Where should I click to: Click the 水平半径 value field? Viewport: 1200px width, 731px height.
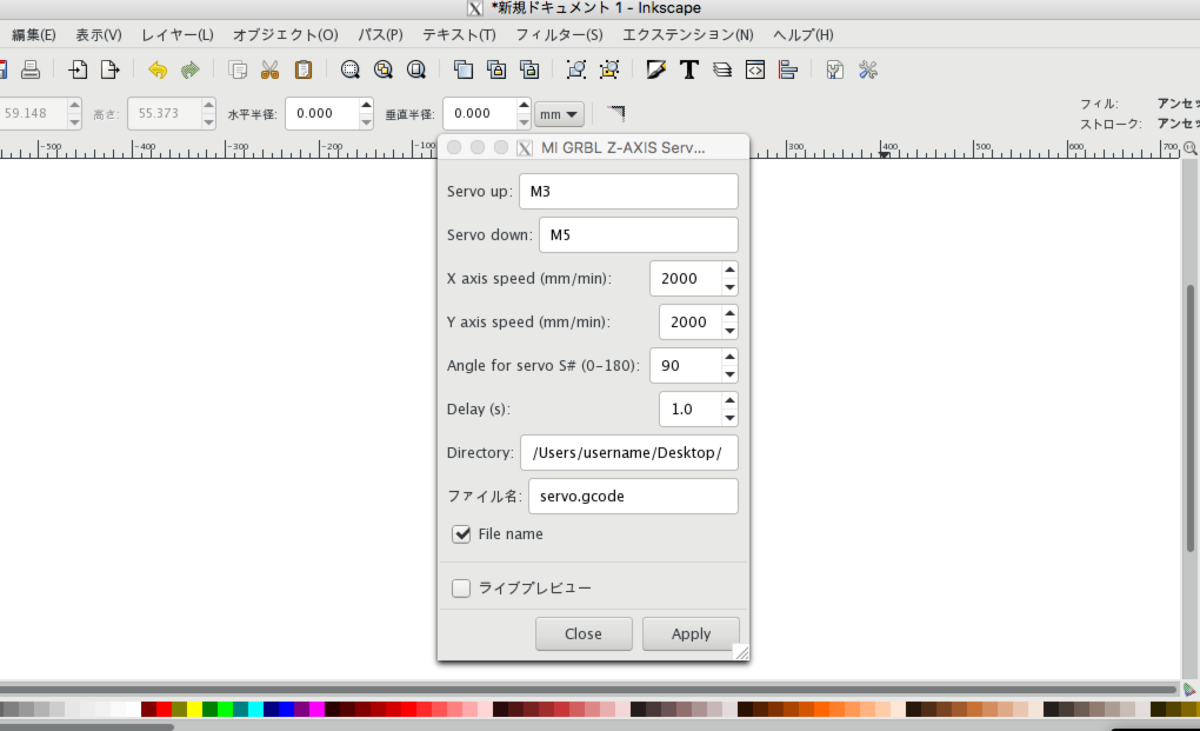tap(322, 114)
